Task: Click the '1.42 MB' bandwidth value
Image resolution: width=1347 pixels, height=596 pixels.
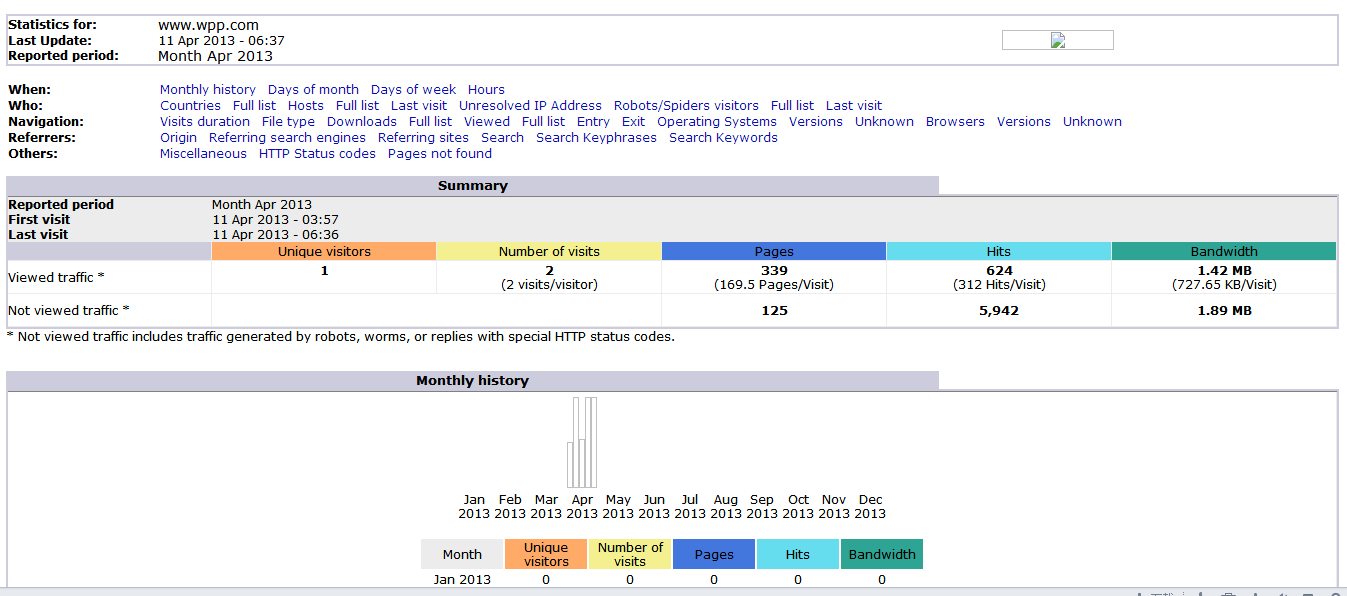Action: (1223, 270)
